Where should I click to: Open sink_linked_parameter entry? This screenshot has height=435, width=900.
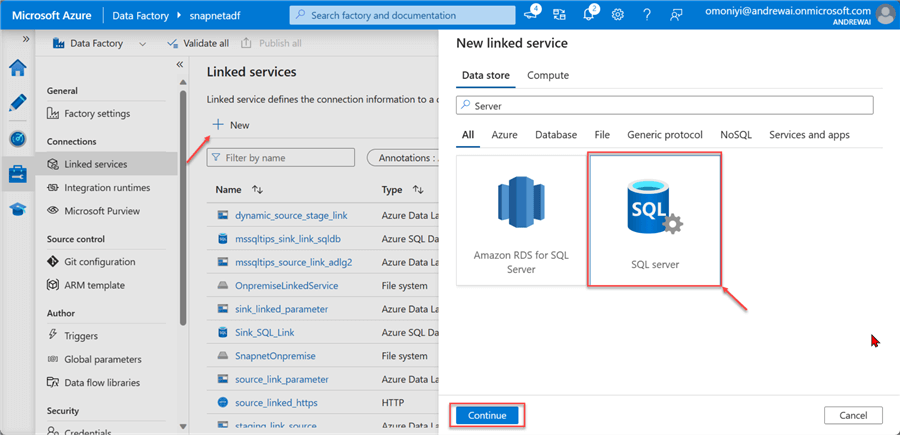coord(281,309)
